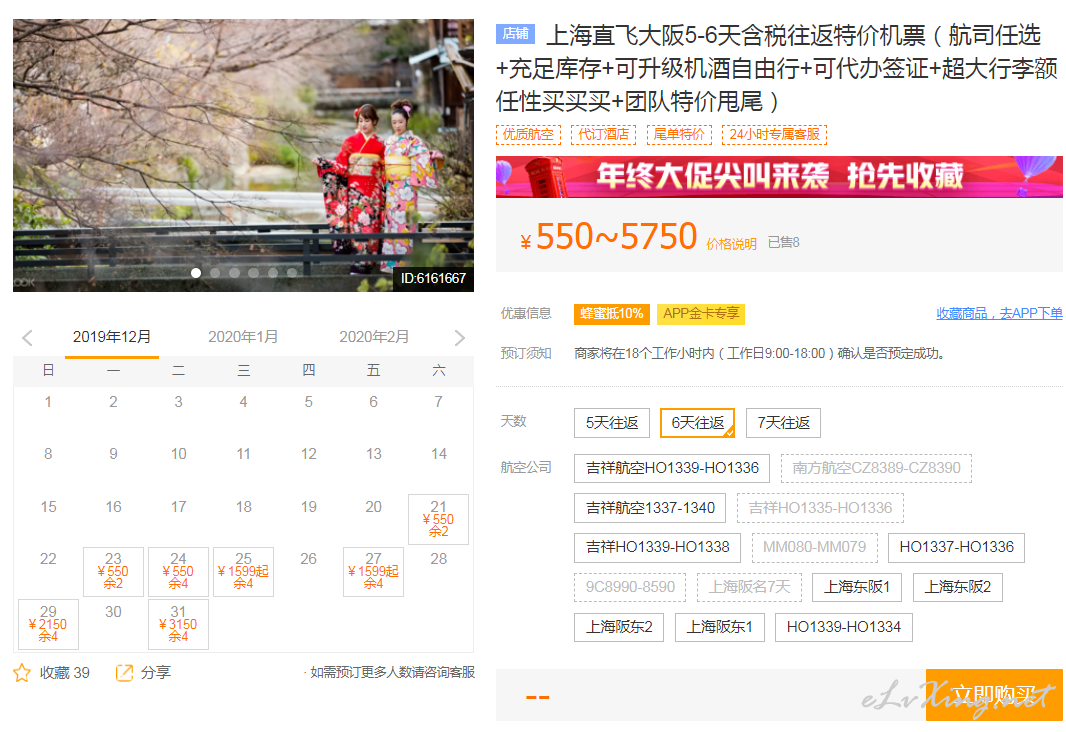Viewport: 1066px width, 732px height.
Task: Pick December 29 priced ¥2150
Action: pyautogui.click(x=48, y=625)
